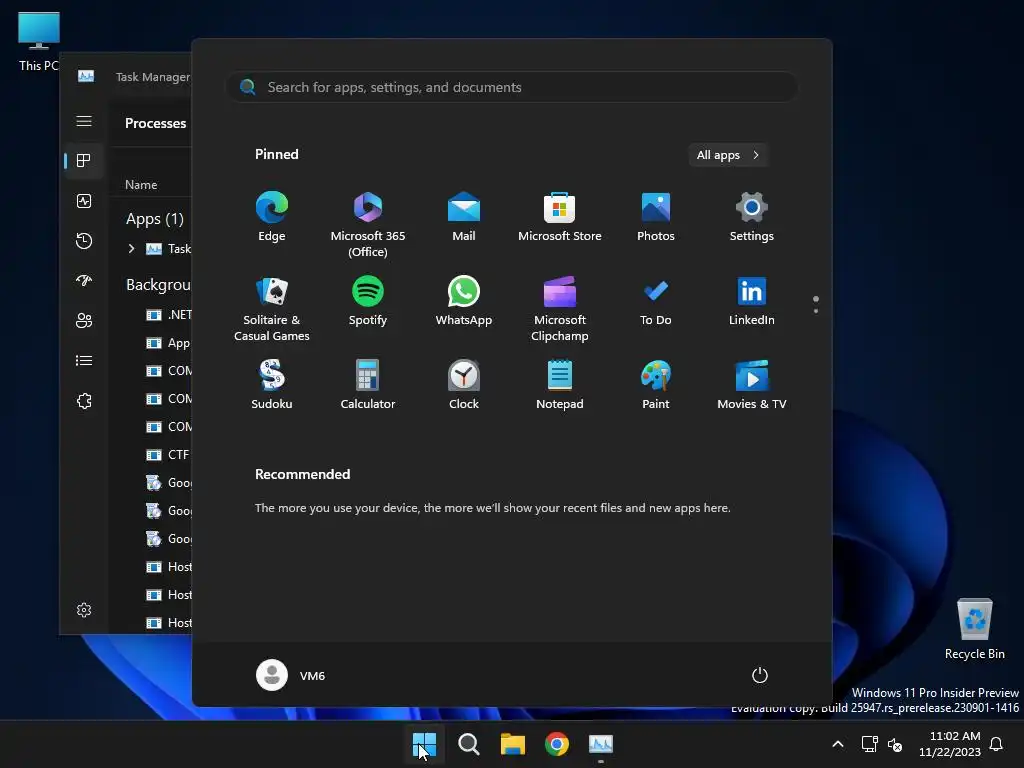Open Task Manager hamburger navigation menu
The width and height of the screenshot is (1024, 768).
click(x=84, y=121)
